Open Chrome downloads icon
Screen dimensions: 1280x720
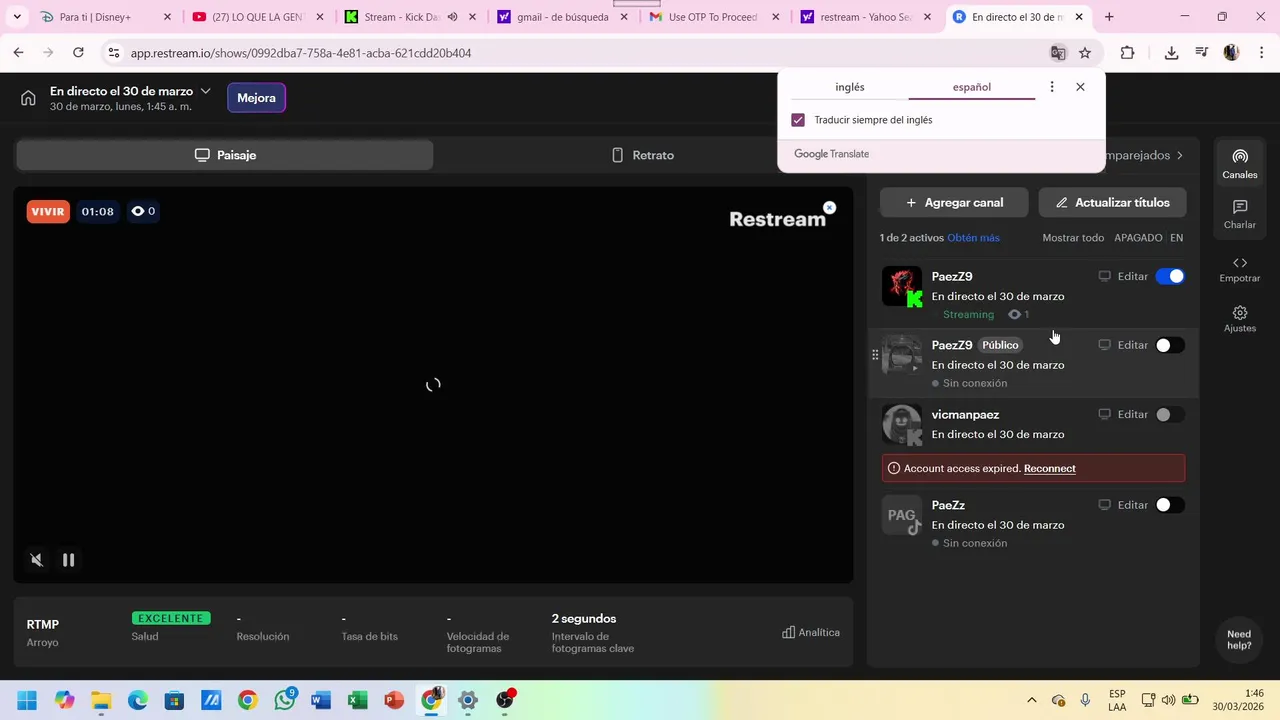coord(1171,53)
